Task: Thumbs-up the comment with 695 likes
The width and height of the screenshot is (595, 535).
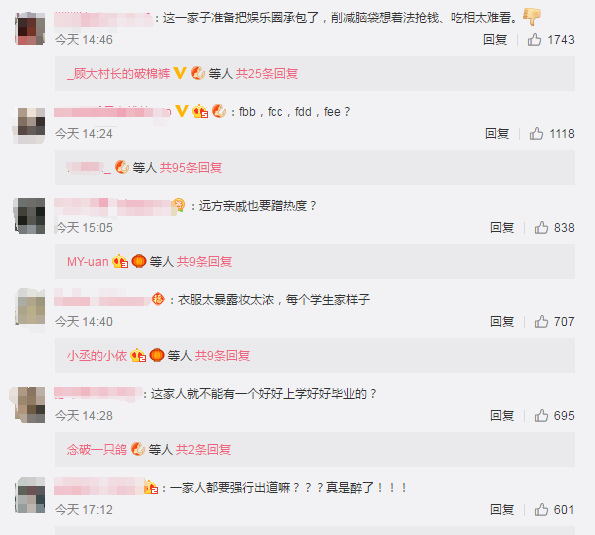Action: [541, 415]
